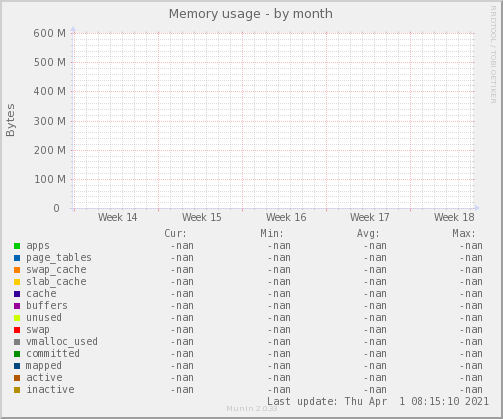Screen dimensions: 503x419
Task: Click the purple buffers legend swatch
Action: (x=17, y=306)
